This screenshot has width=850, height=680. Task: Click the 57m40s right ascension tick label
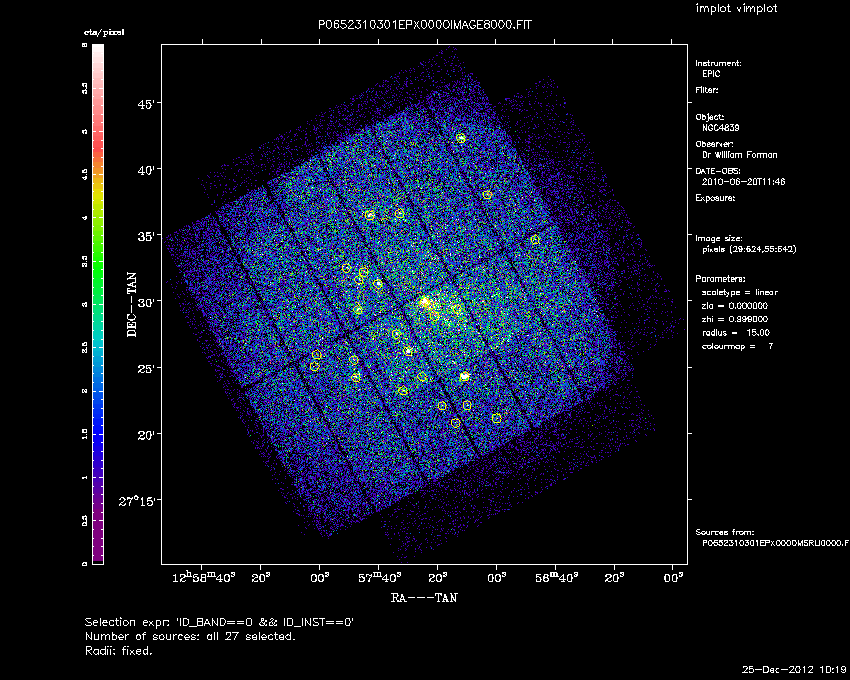[379, 578]
